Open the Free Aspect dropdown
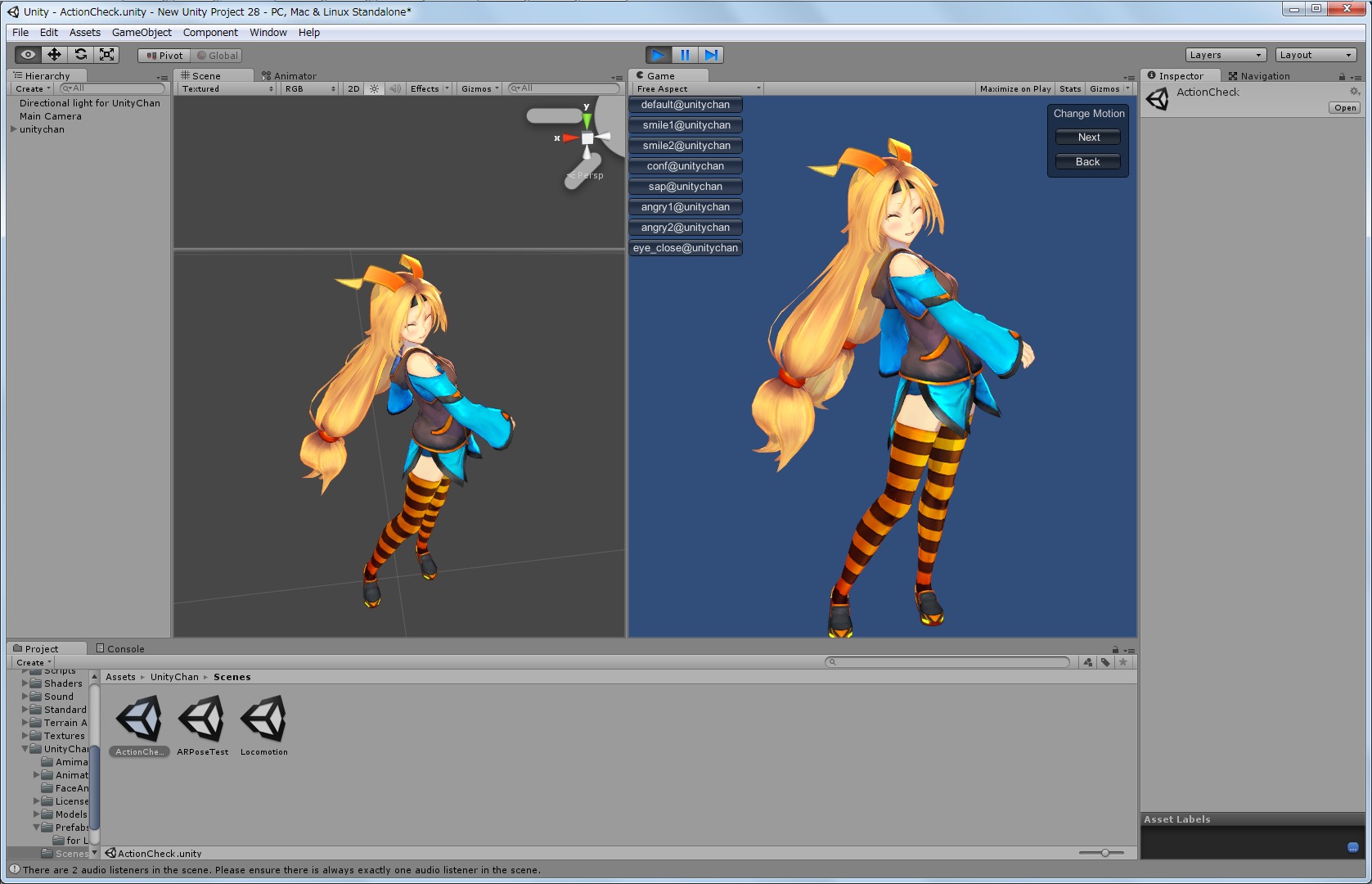Screen dimensions: 1372x884 pyautogui.click(x=698, y=88)
